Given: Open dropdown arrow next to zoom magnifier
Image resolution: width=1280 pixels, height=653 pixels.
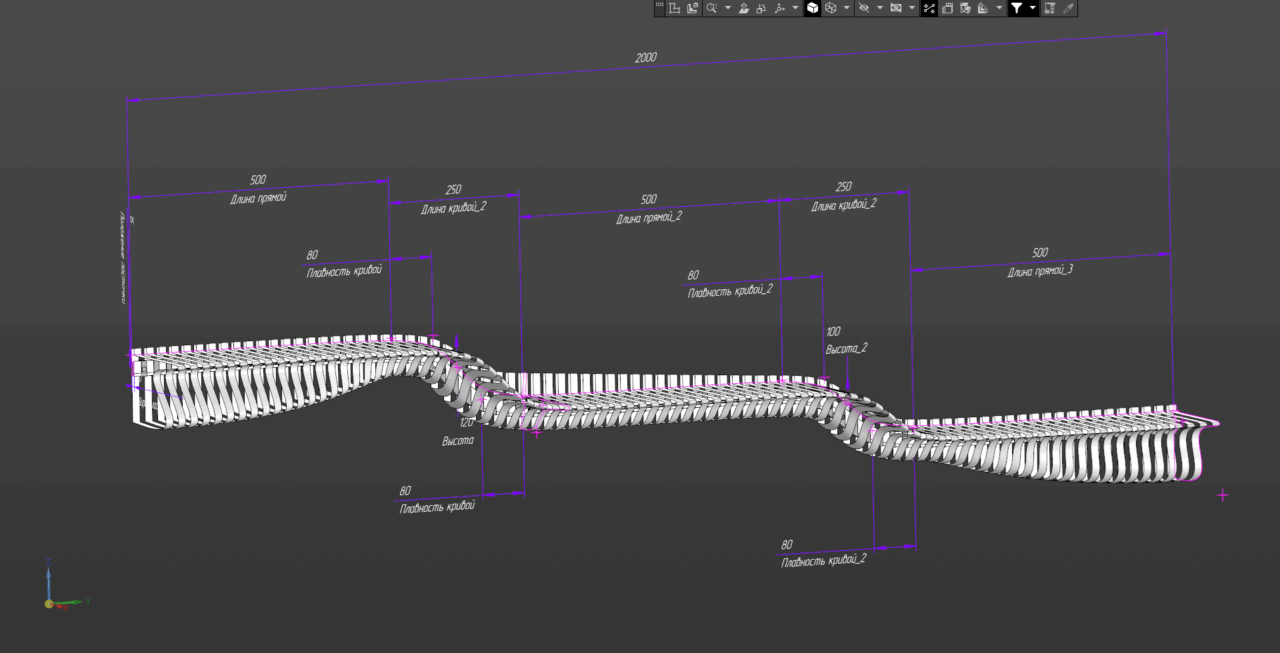Looking at the screenshot, I should (x=727, y=8).
